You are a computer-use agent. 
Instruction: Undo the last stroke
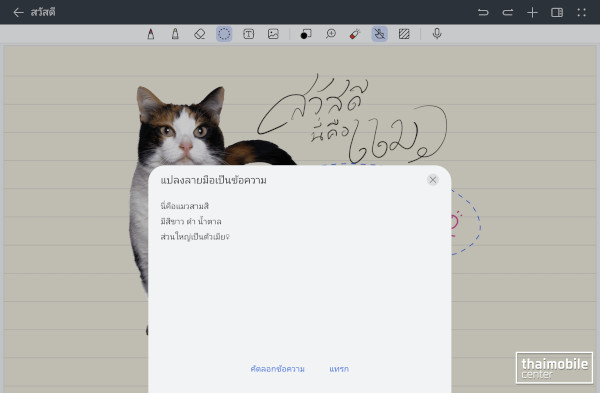[x=483, y=13]
